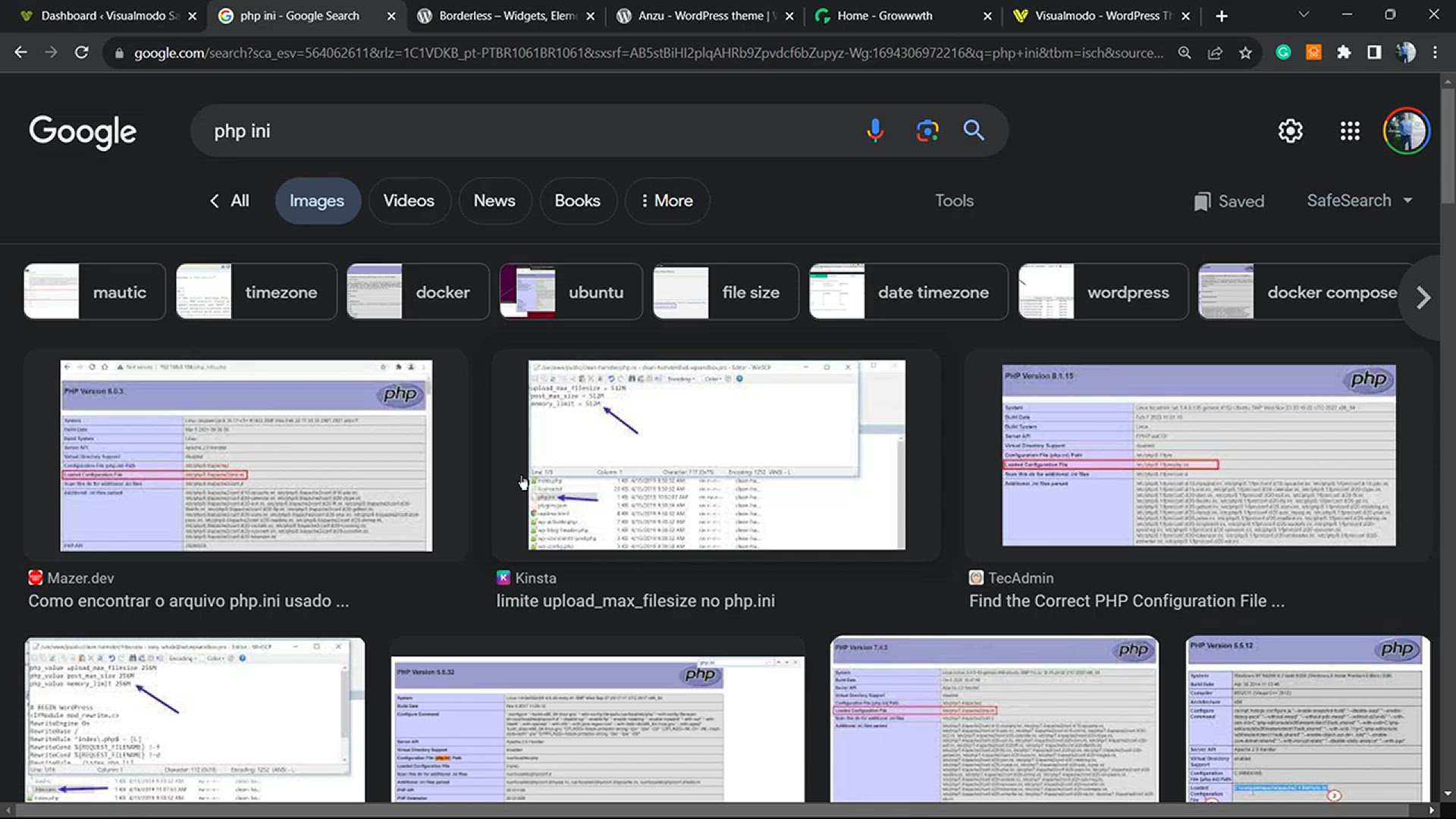The height and width of the screenshot is (819, 1456).
Task: Filter by file size suggestion chip
Action: [x=726, y=292]
